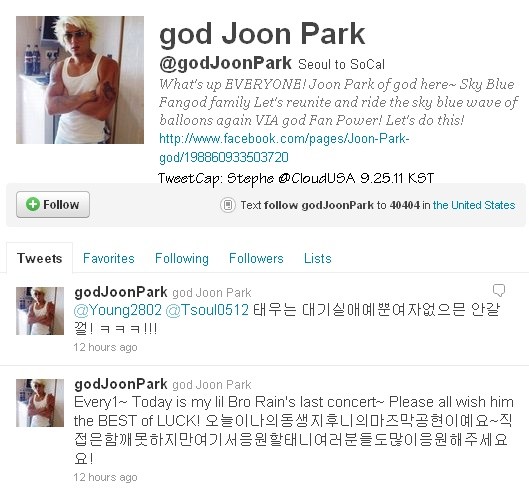Open the Lists tab
The image size is (529, 492).
317,258
